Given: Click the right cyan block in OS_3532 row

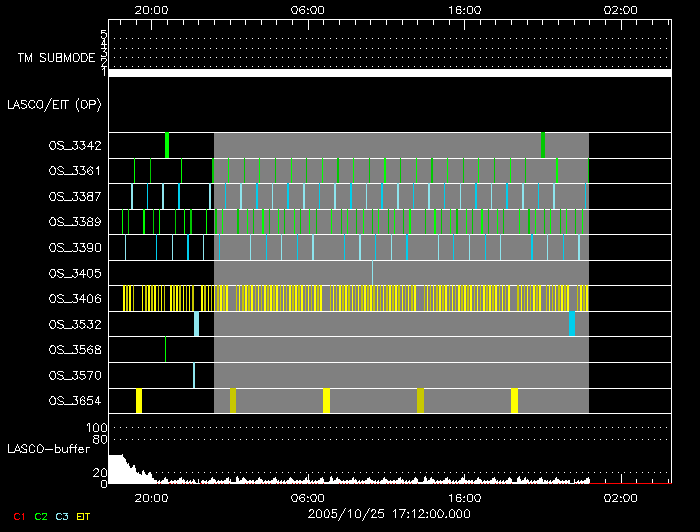Looking at the screenshot, I should coord(572,323).
